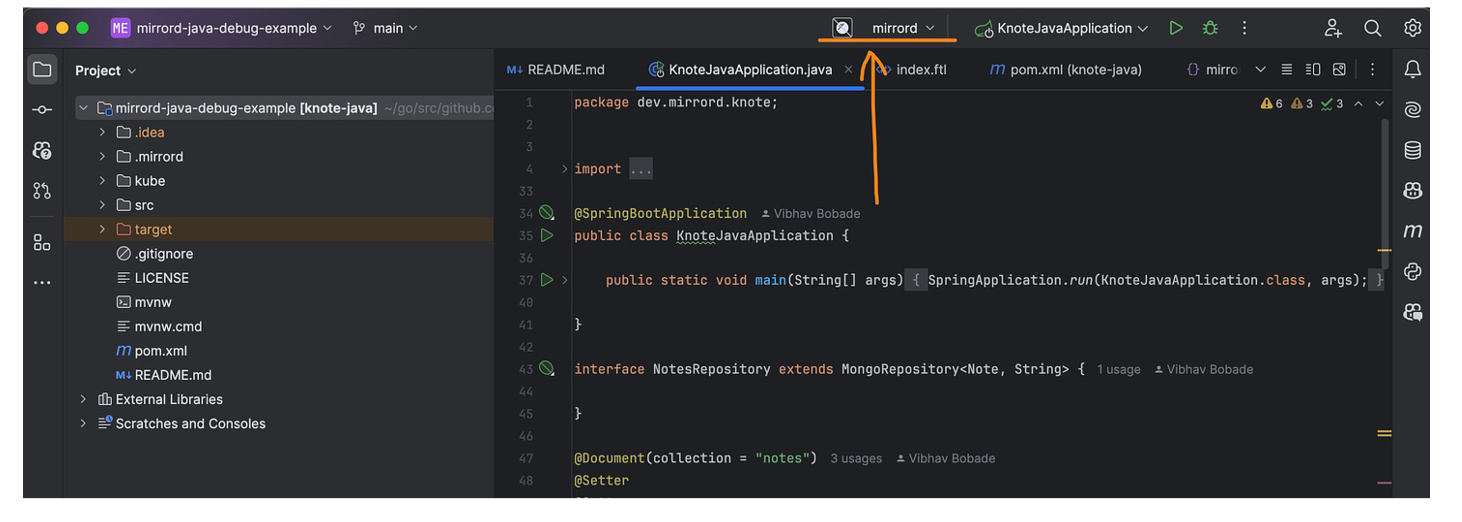Open IDE settings gear icon
Image resolution: width=1462 pixels, height=522 pixels.
(x=1412, y=28)
